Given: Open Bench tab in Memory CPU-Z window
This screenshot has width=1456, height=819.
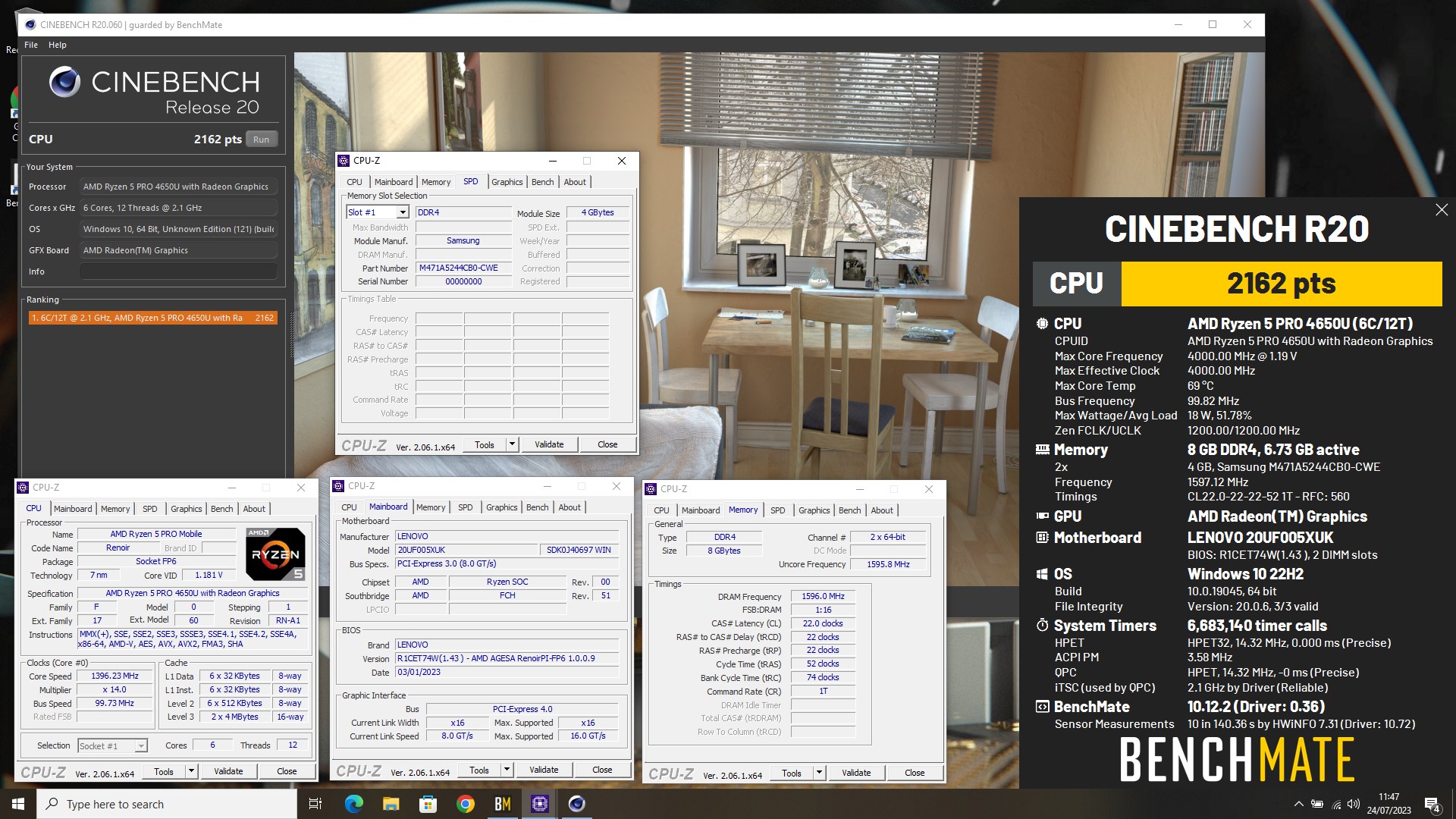Looking at the screenshot, I should 849,510.
